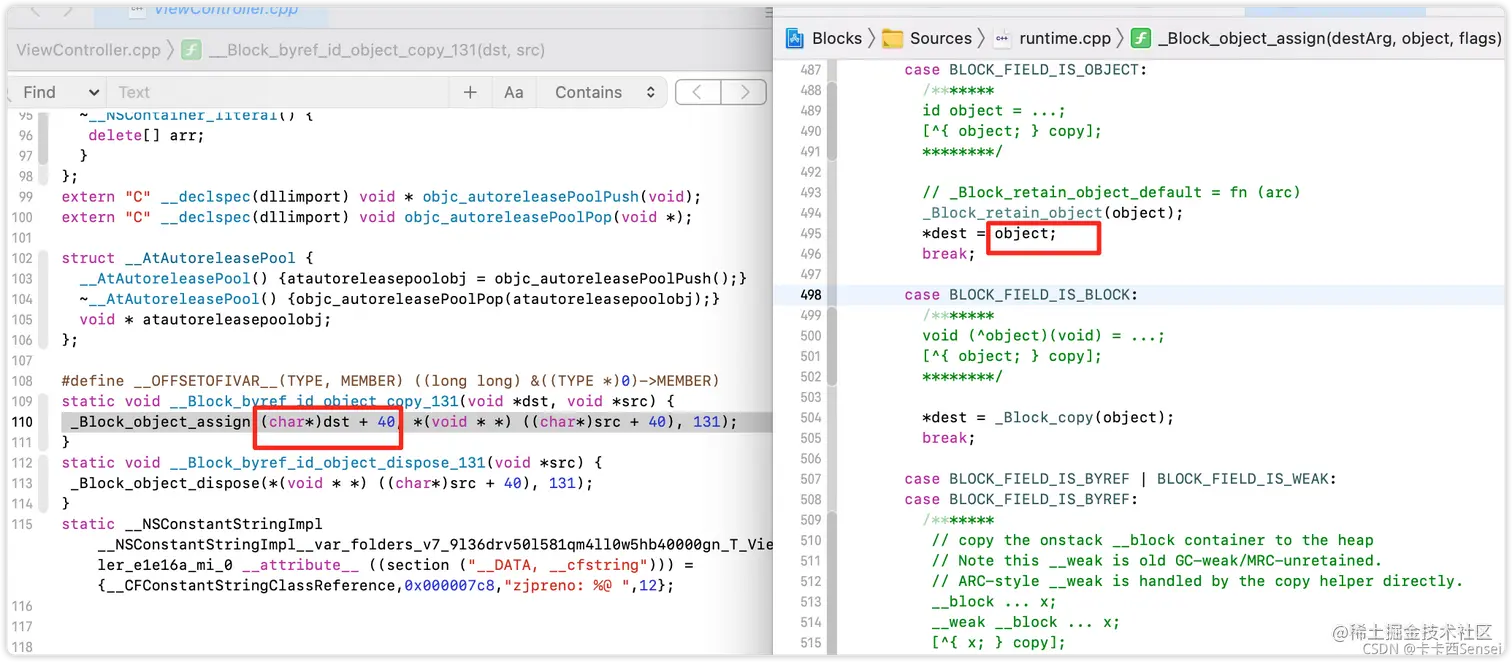The image size is (1512, 662).
Task: Open the Sources breadcrumb in the right jump bar
Action: 940,38
